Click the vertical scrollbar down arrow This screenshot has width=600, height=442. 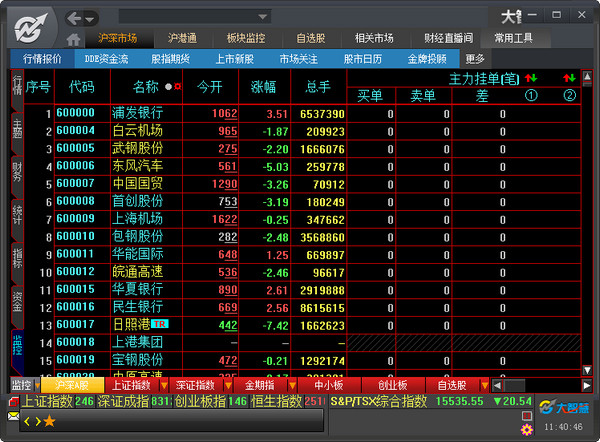[587, 370]
